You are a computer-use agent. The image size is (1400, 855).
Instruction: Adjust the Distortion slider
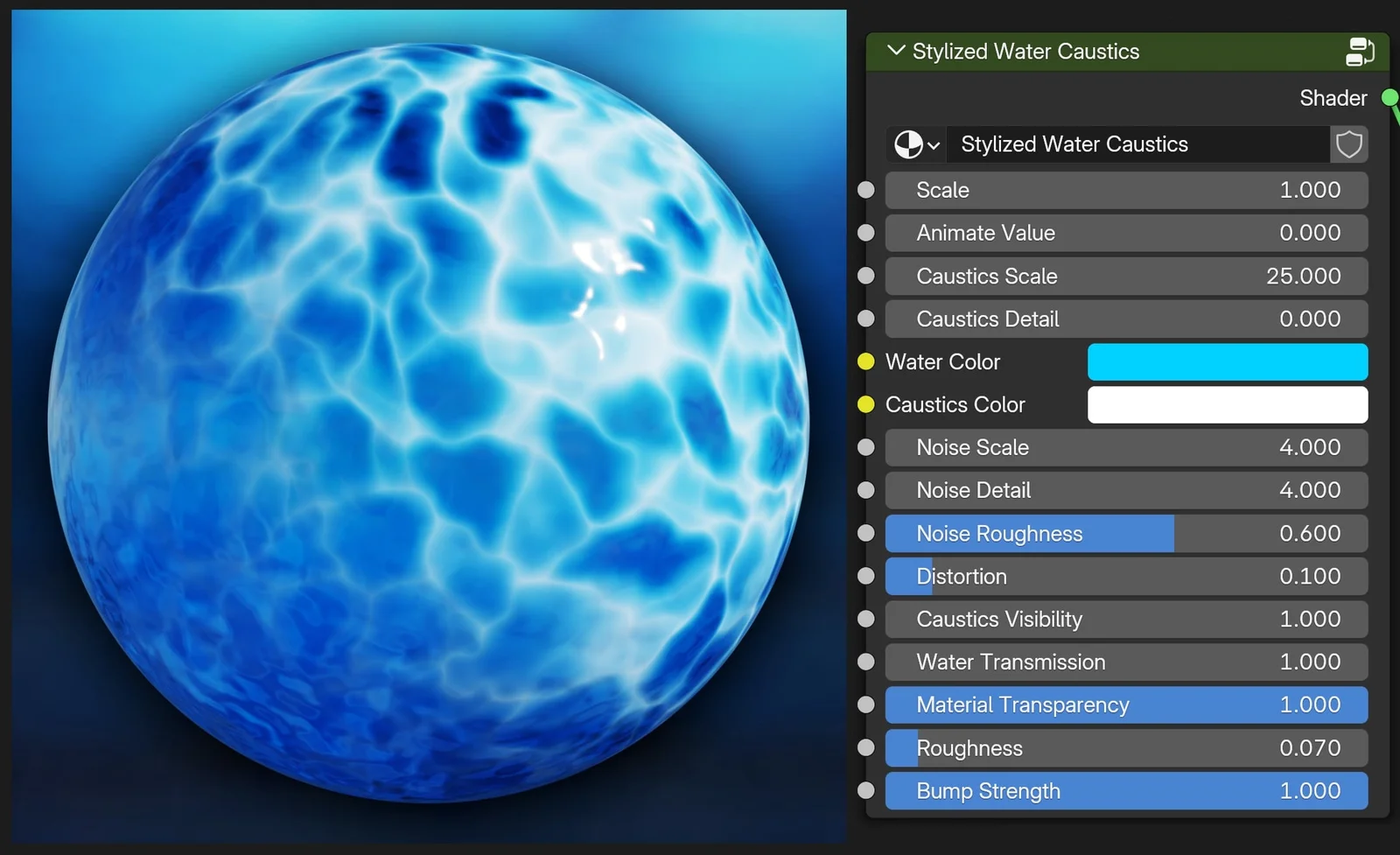point(1126,576)
